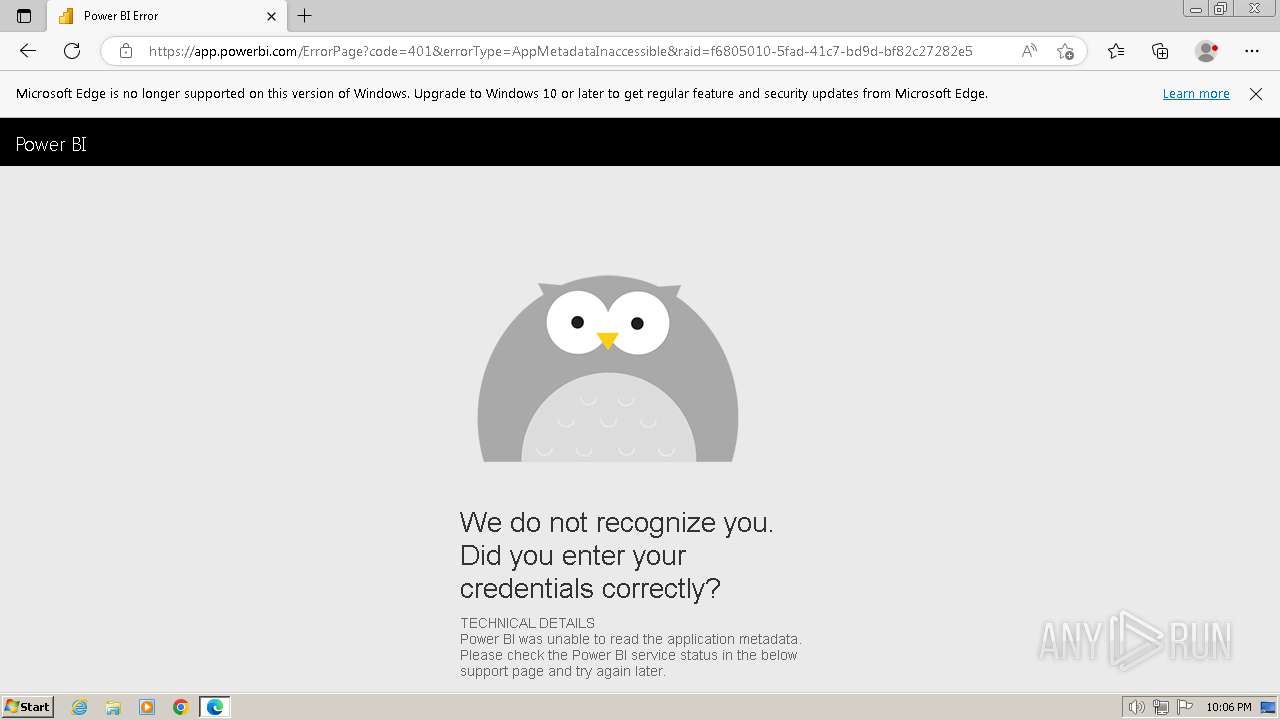Open the Windows Start button
This screenshot has height=720, width=1280.
(x=27, y=707)
